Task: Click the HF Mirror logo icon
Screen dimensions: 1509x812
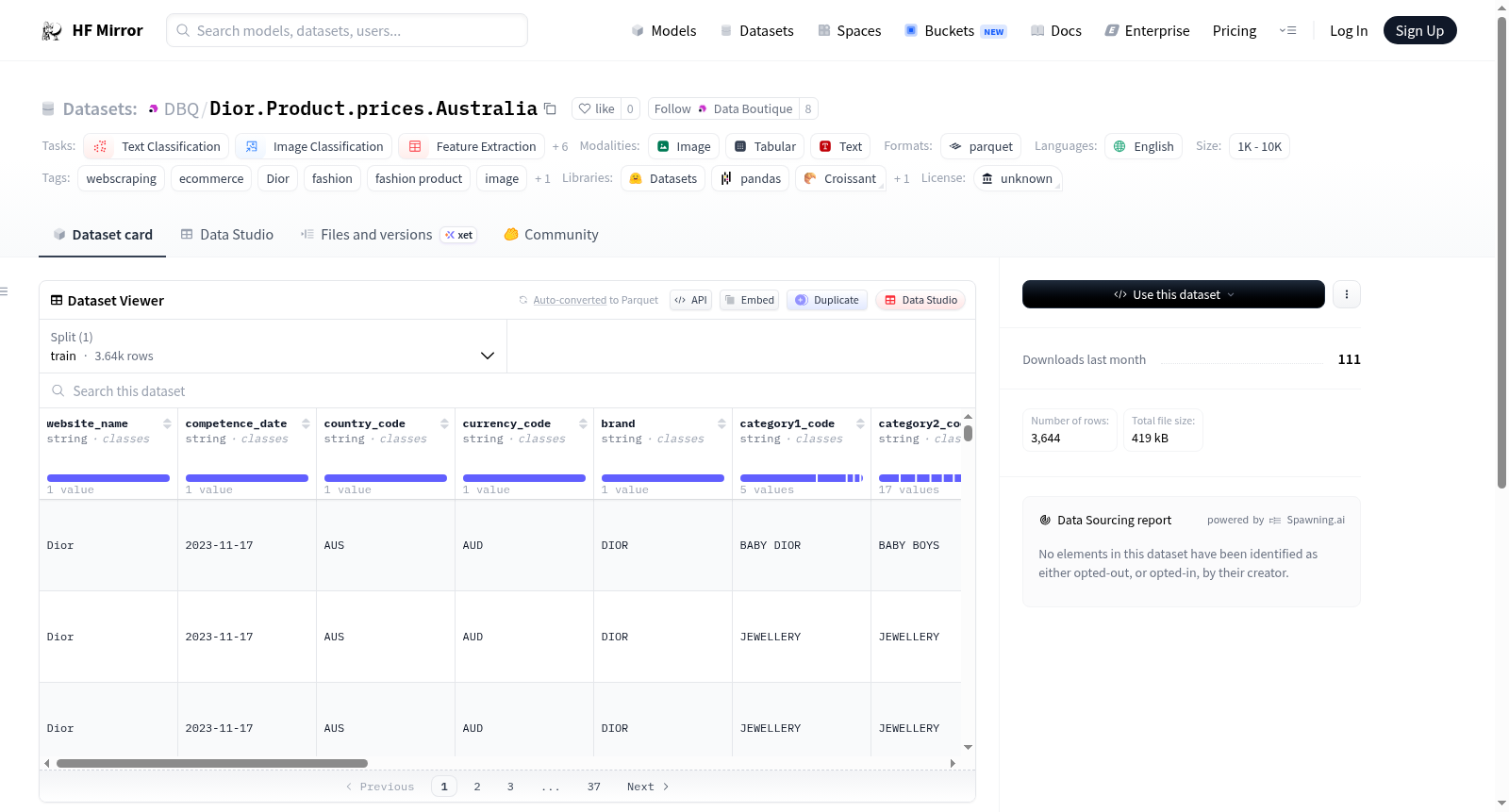Action: pos(52,31)
